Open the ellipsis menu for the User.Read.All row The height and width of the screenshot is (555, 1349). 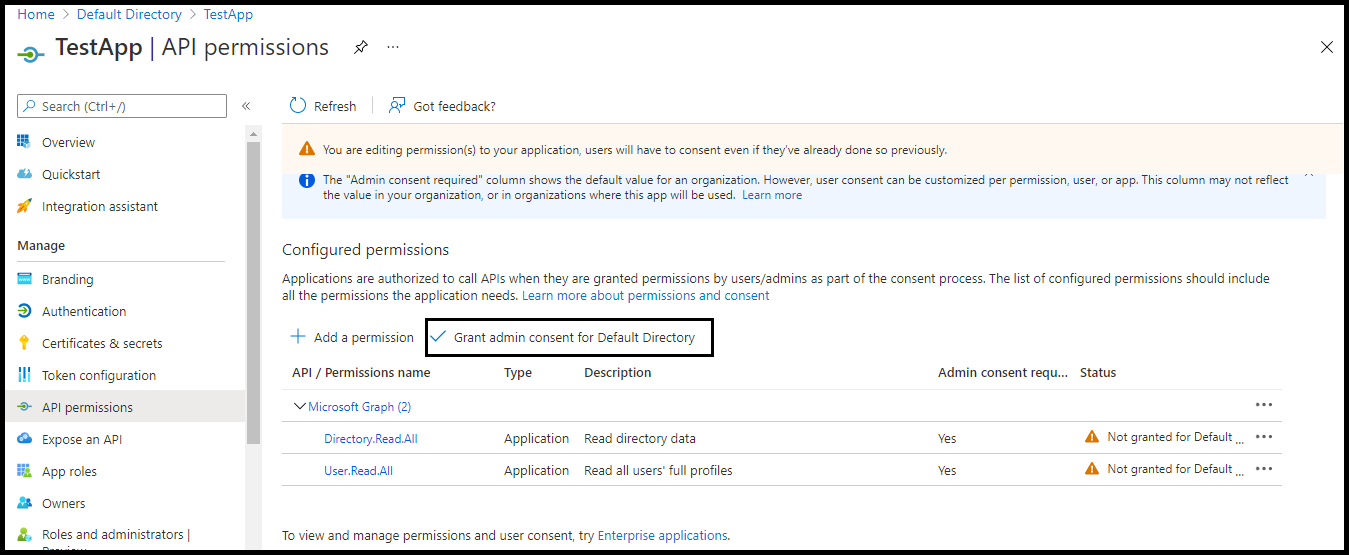(x=1264, y=469)
